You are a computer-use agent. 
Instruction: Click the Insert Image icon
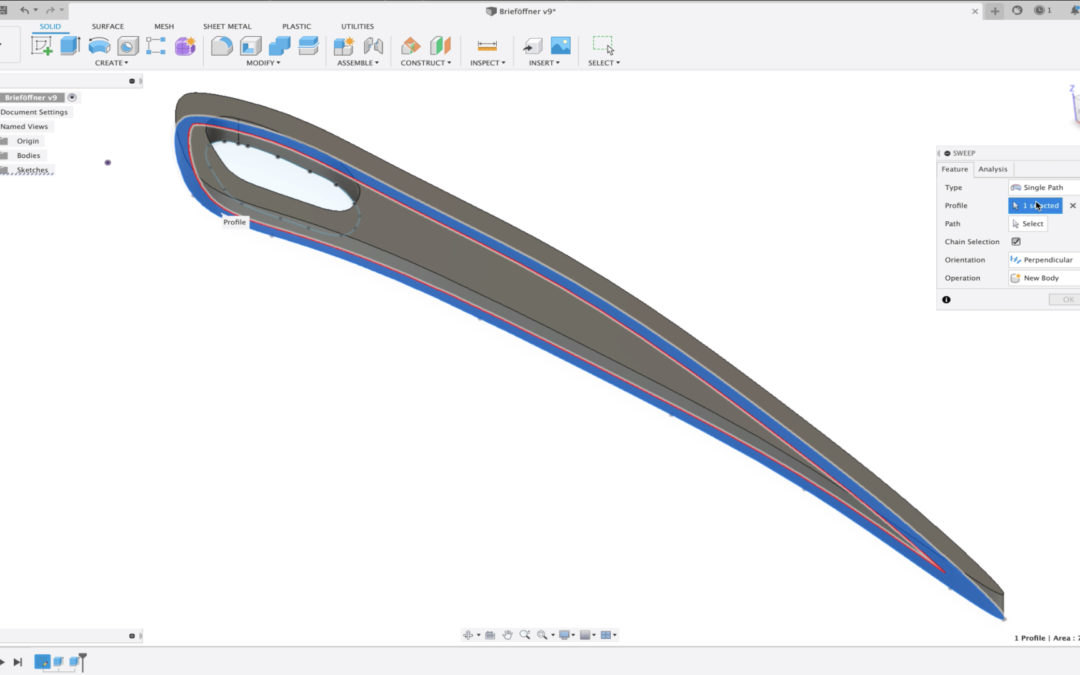click(x=560, y=46)
